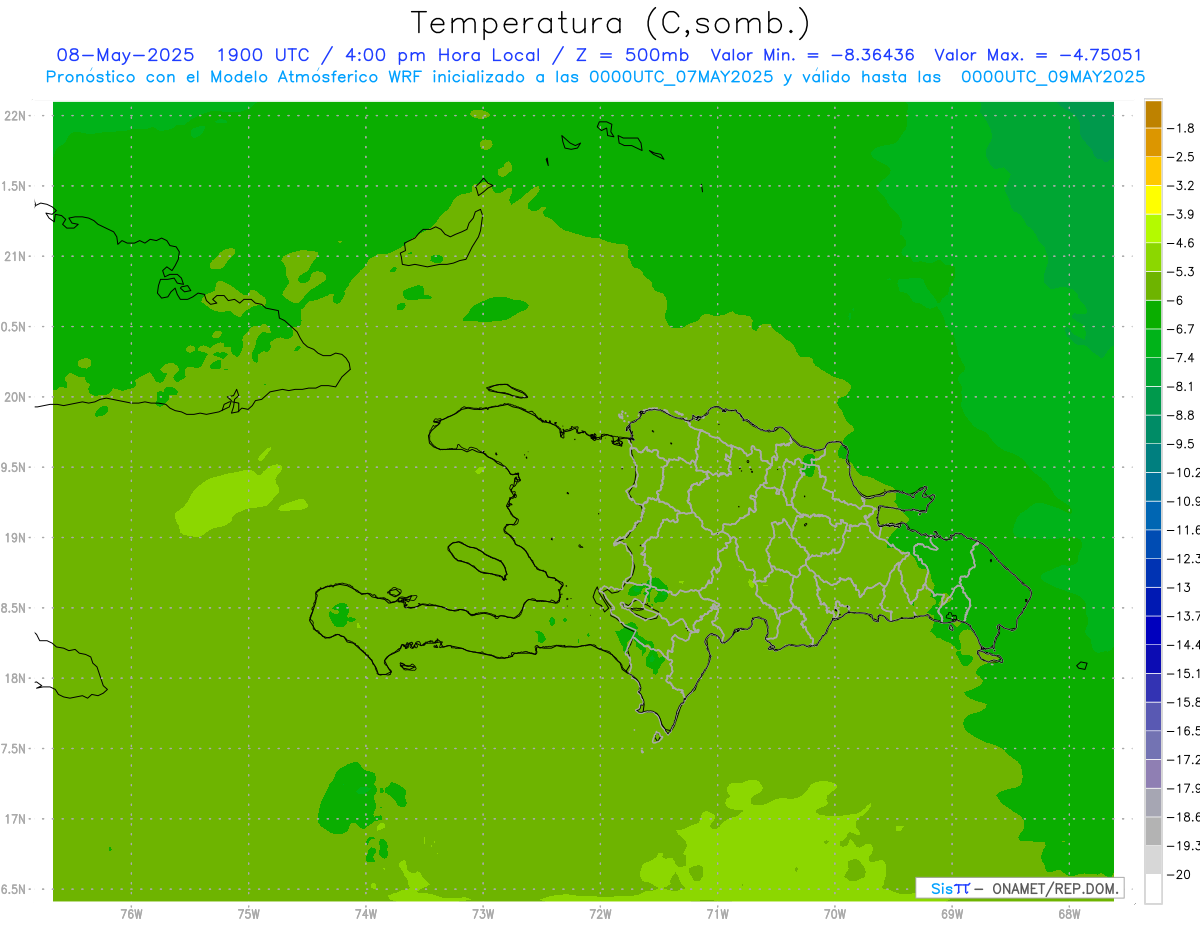This screenshot has width=1200, height=927.
Task: Click the '71W' longitude label
Action: 717,913
